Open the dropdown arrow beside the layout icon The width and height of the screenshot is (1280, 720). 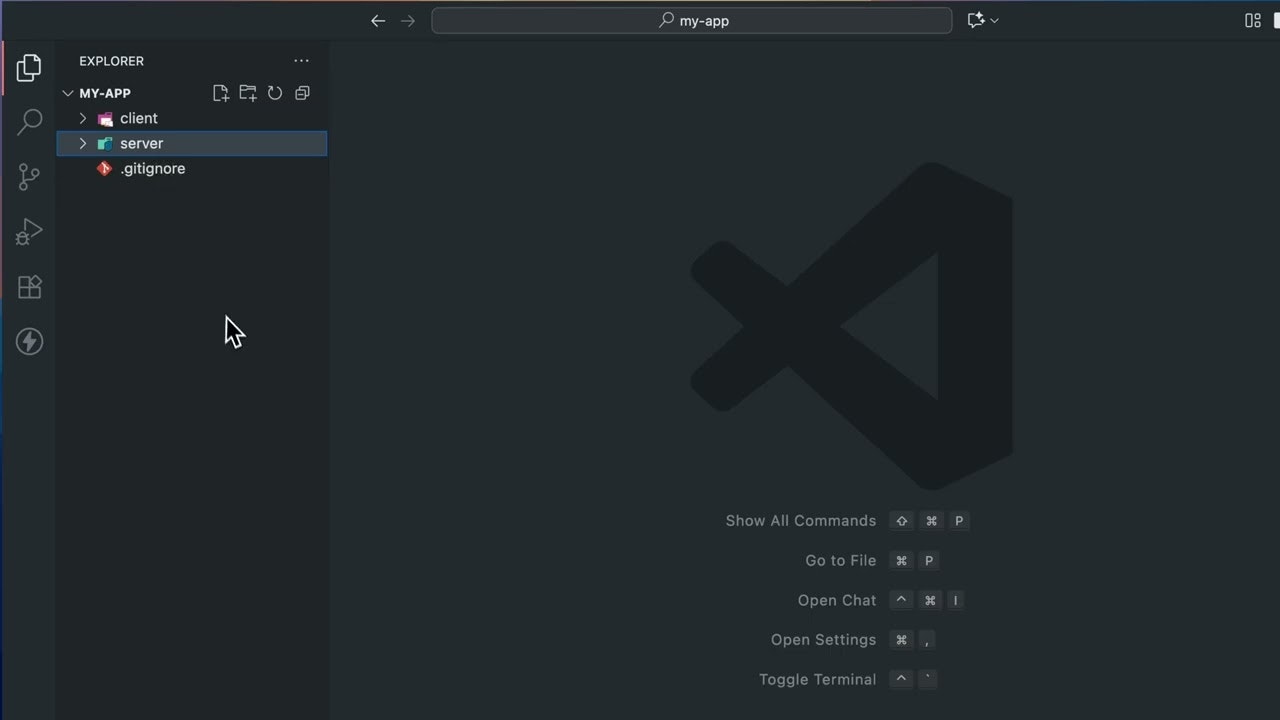[x=993, y=20]
